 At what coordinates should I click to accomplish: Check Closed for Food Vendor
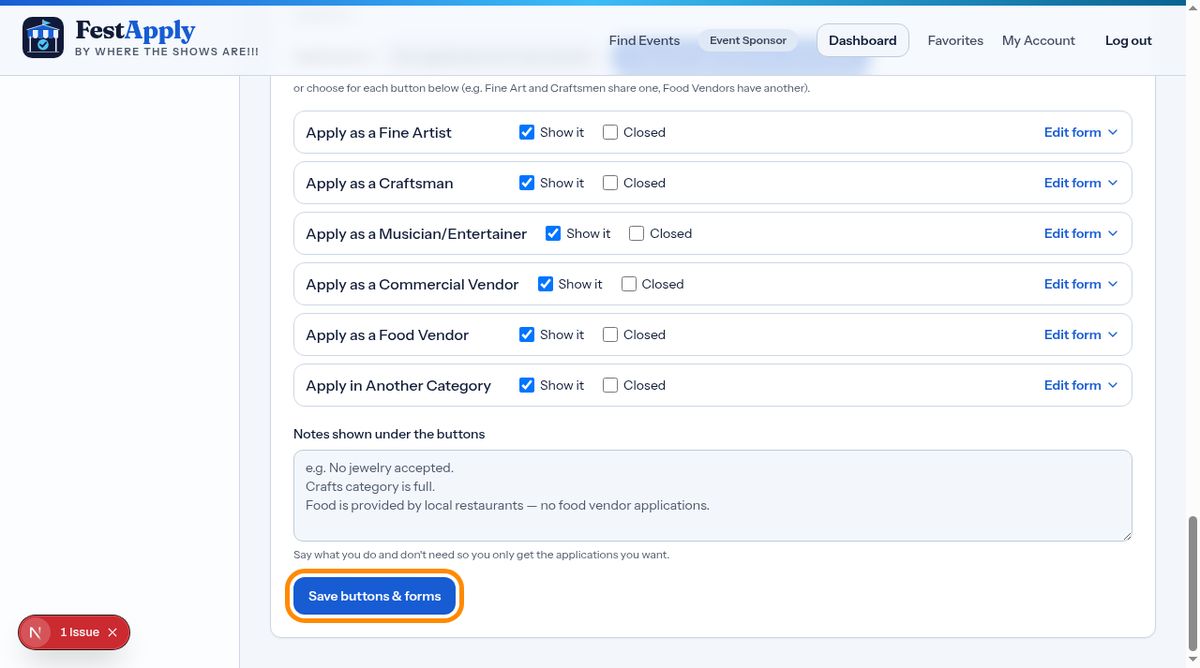tap(610, 335)
